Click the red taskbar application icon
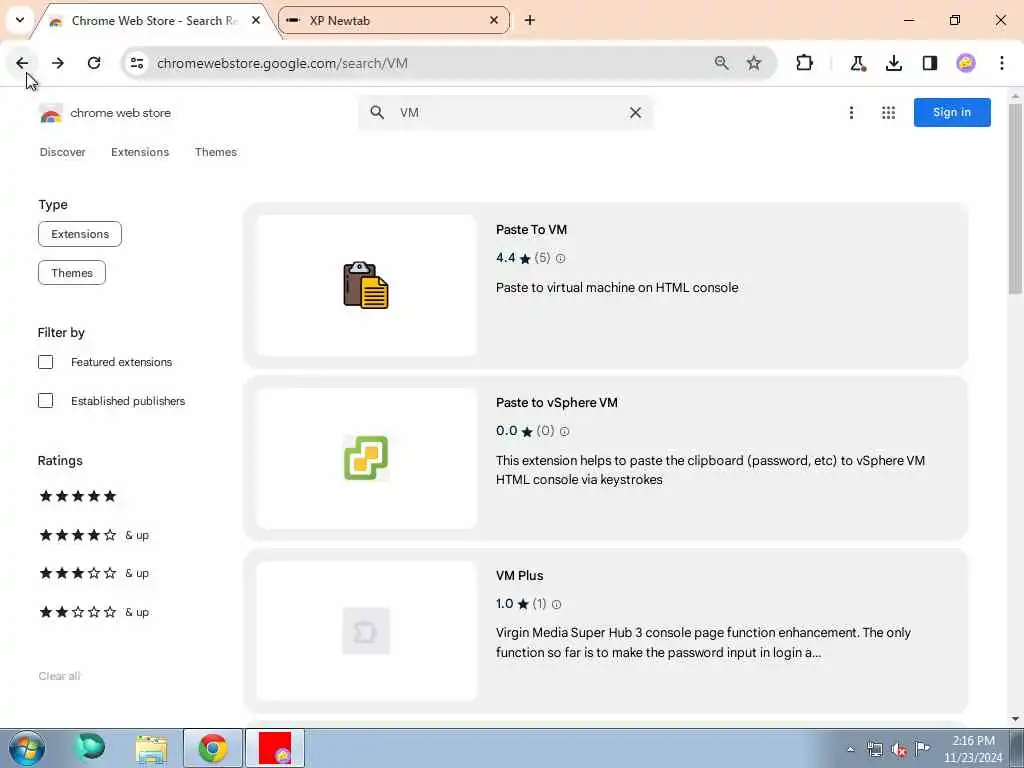 coord(274,748)
